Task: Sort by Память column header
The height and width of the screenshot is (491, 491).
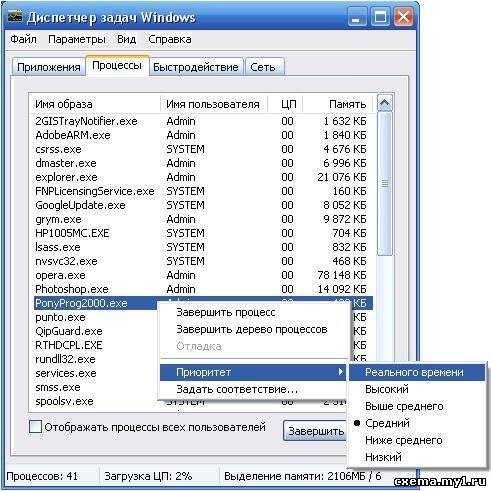Action: [338, 104]
